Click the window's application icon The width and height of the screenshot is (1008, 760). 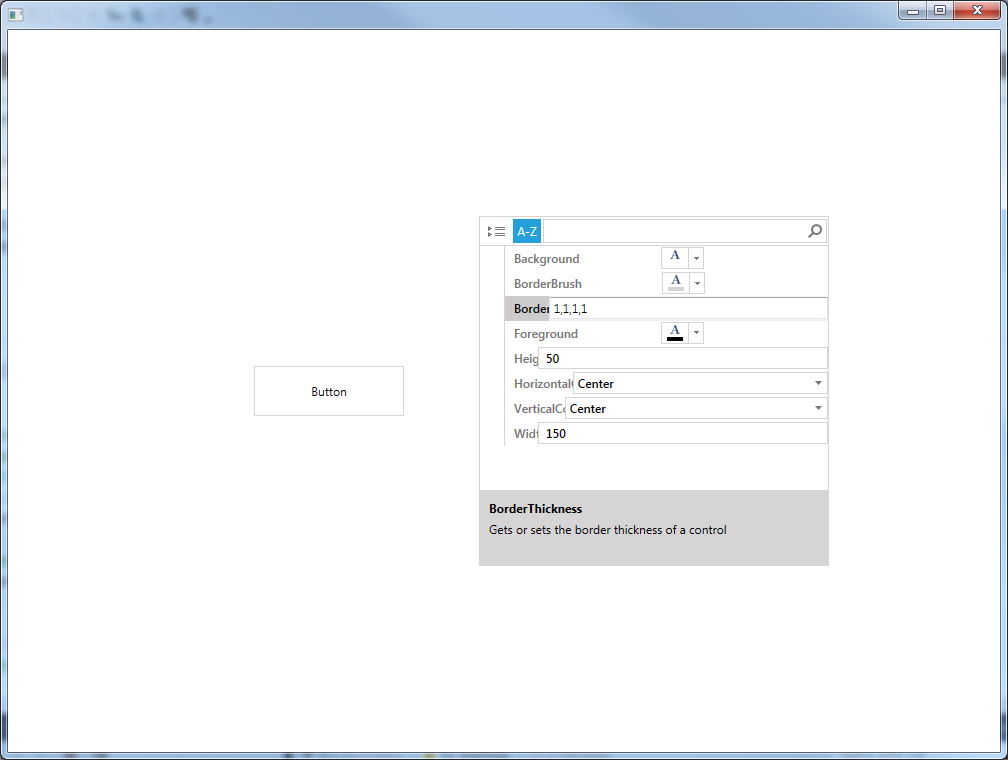(15, 14)
